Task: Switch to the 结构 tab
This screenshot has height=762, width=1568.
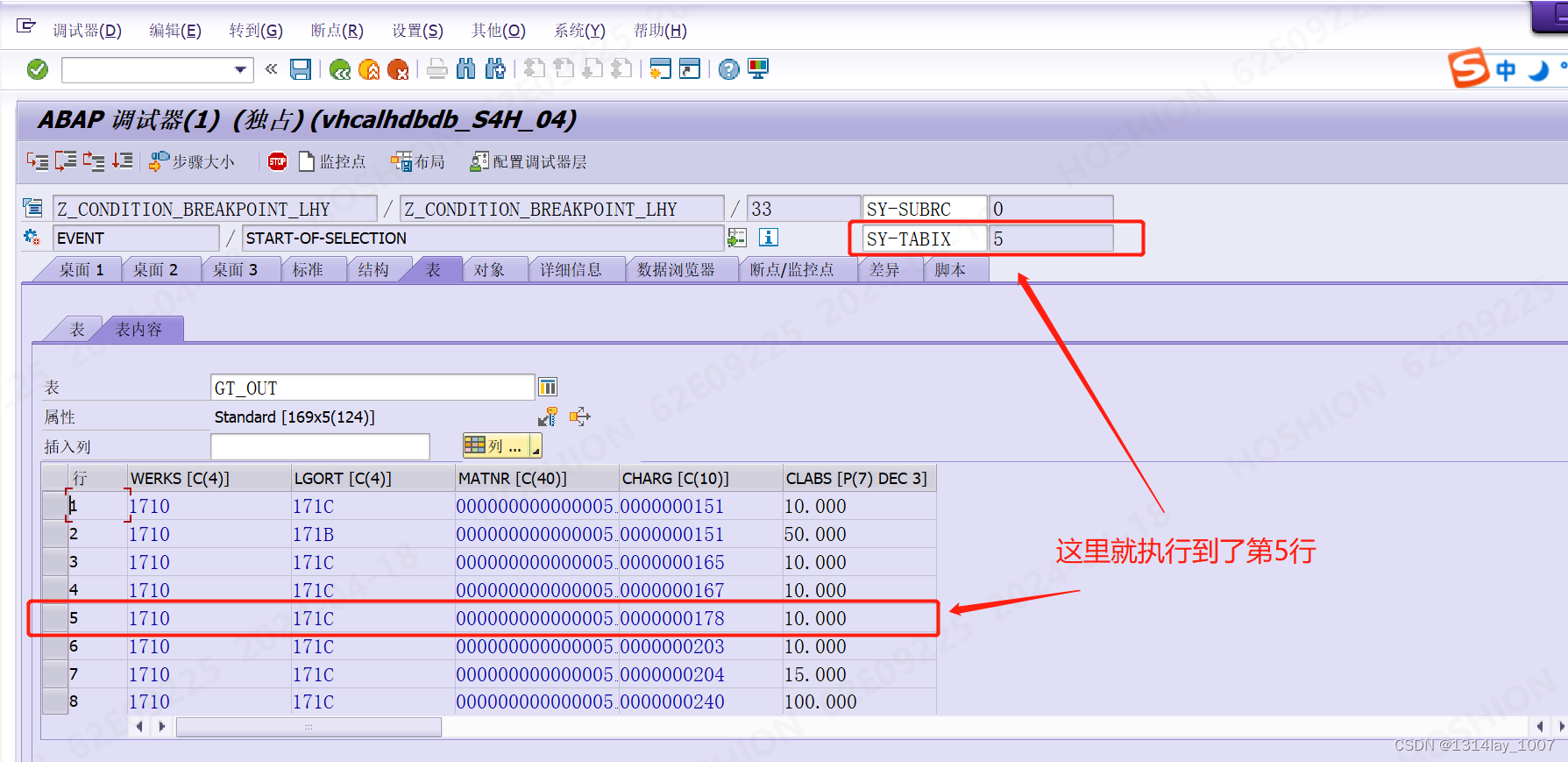Action: pos(373,270)
